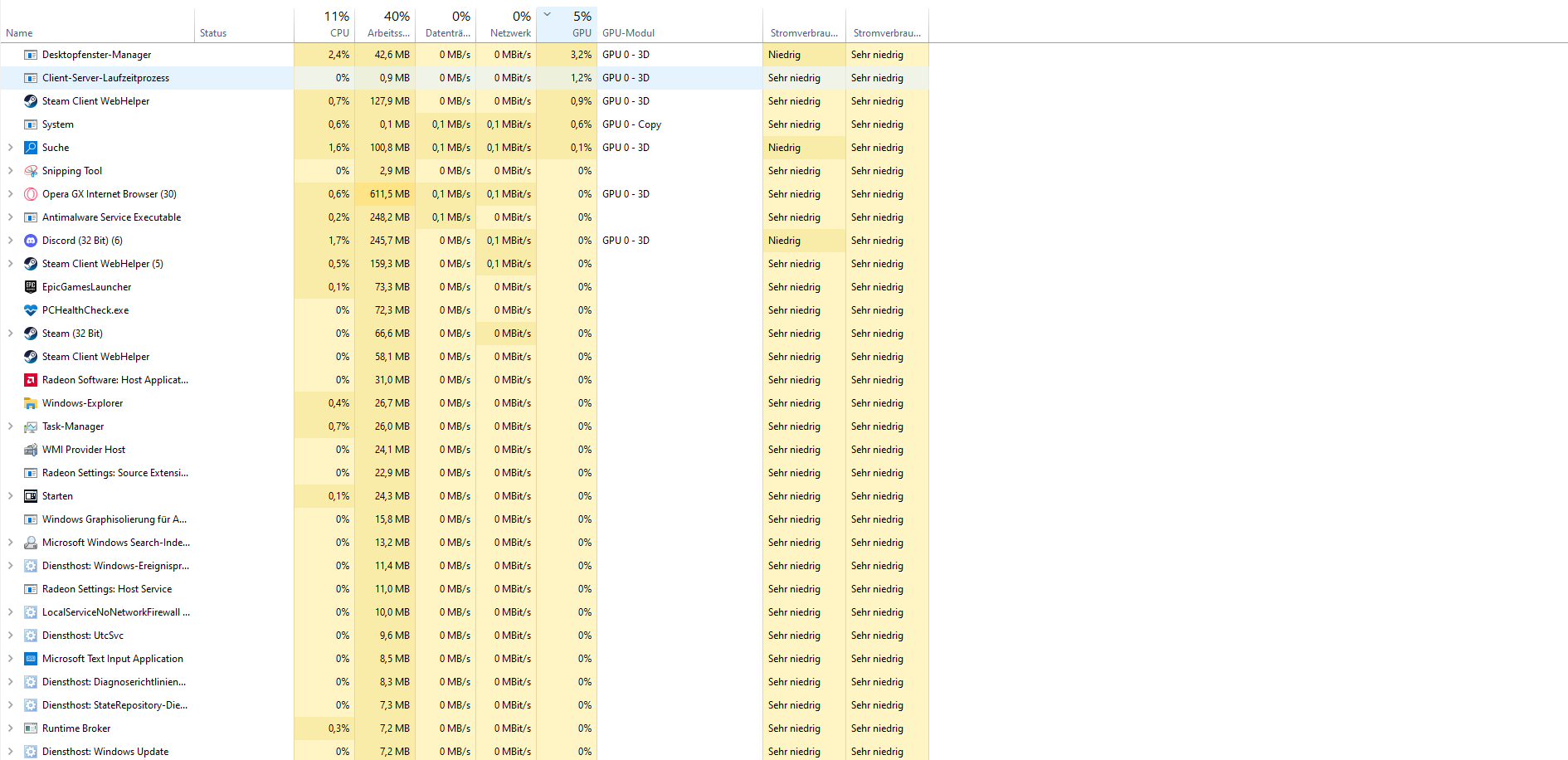Click the Runtime Broker process icon
The image size is (1568, 760).
(31, 728)
